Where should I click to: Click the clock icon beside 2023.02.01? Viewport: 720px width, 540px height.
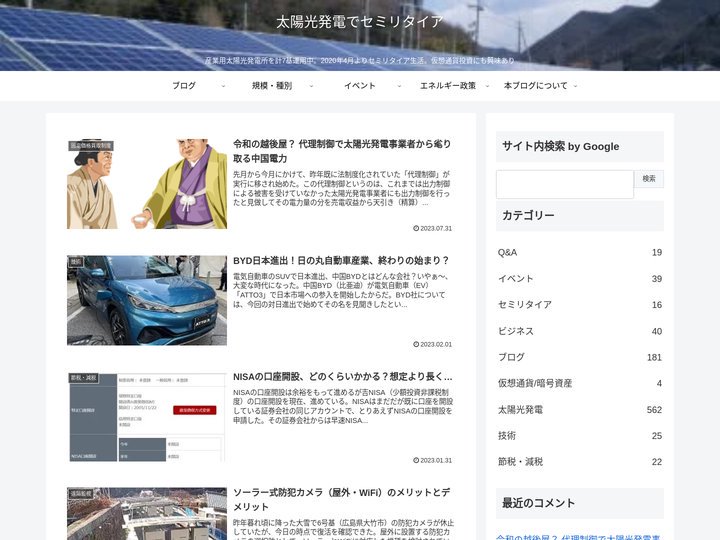pos(416,344)
